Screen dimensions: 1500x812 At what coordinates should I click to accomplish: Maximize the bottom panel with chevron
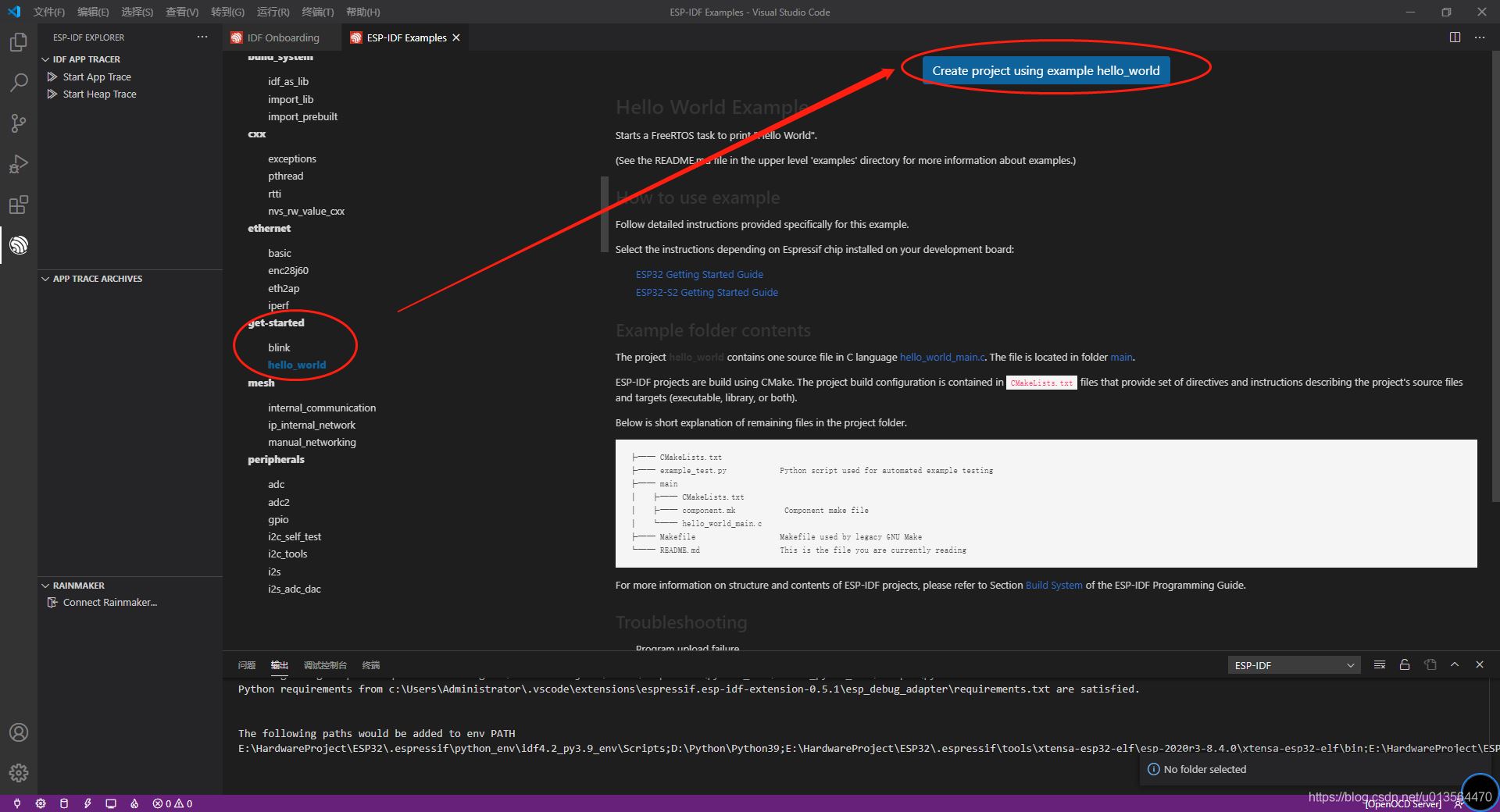1455,664
